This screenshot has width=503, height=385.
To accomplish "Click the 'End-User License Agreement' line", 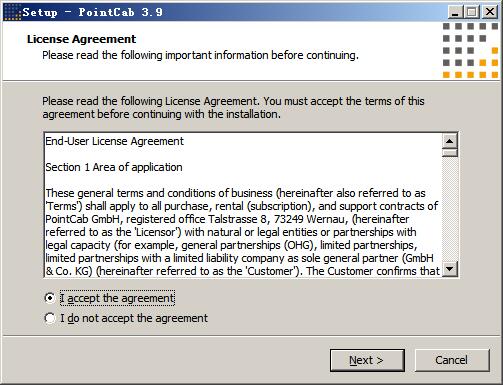I will [114, 141].
